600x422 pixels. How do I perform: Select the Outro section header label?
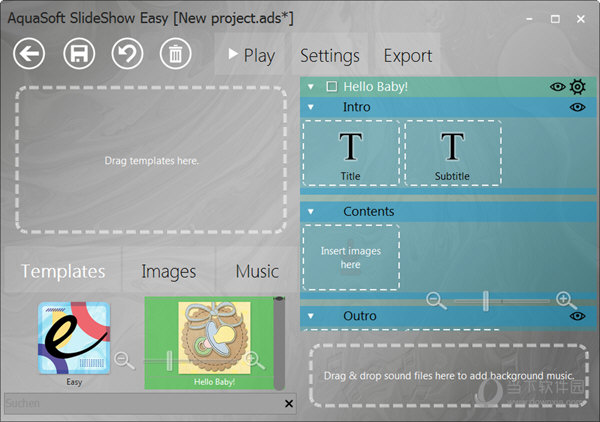click(x=360, y=316)
